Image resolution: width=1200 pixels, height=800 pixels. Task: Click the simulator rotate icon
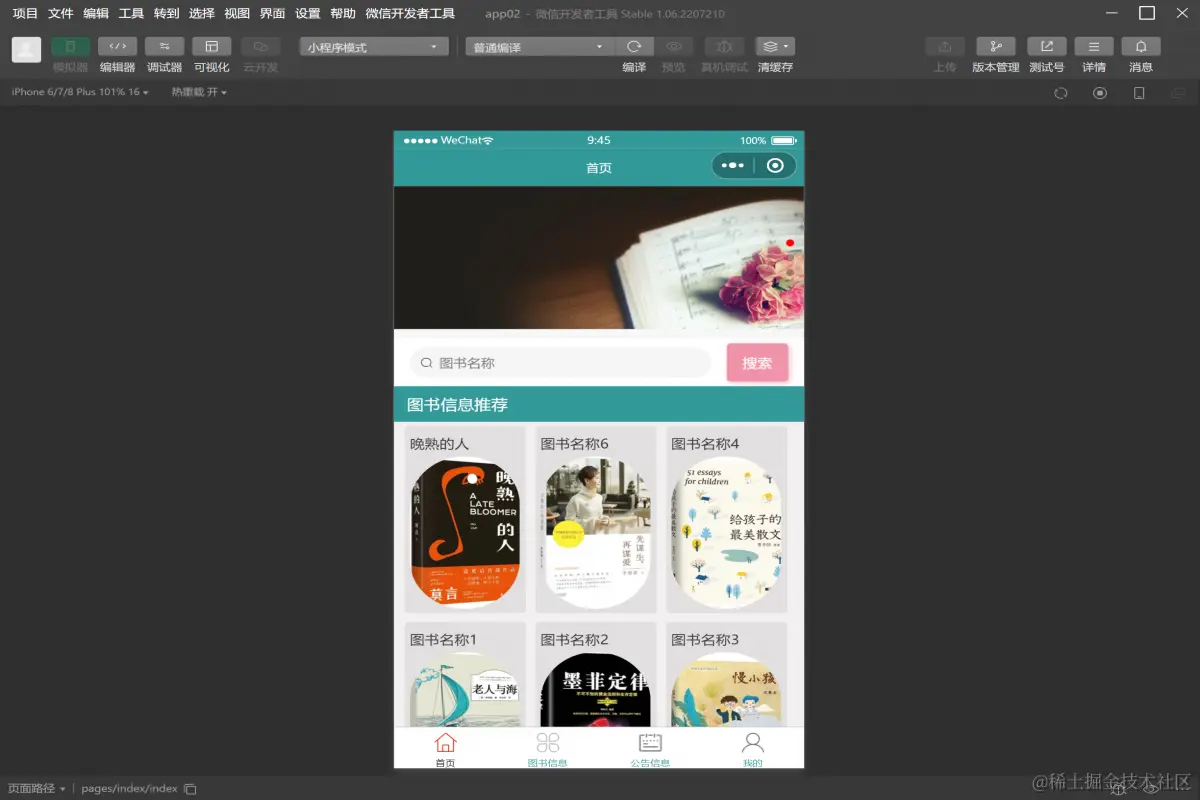coord(1061,93)
